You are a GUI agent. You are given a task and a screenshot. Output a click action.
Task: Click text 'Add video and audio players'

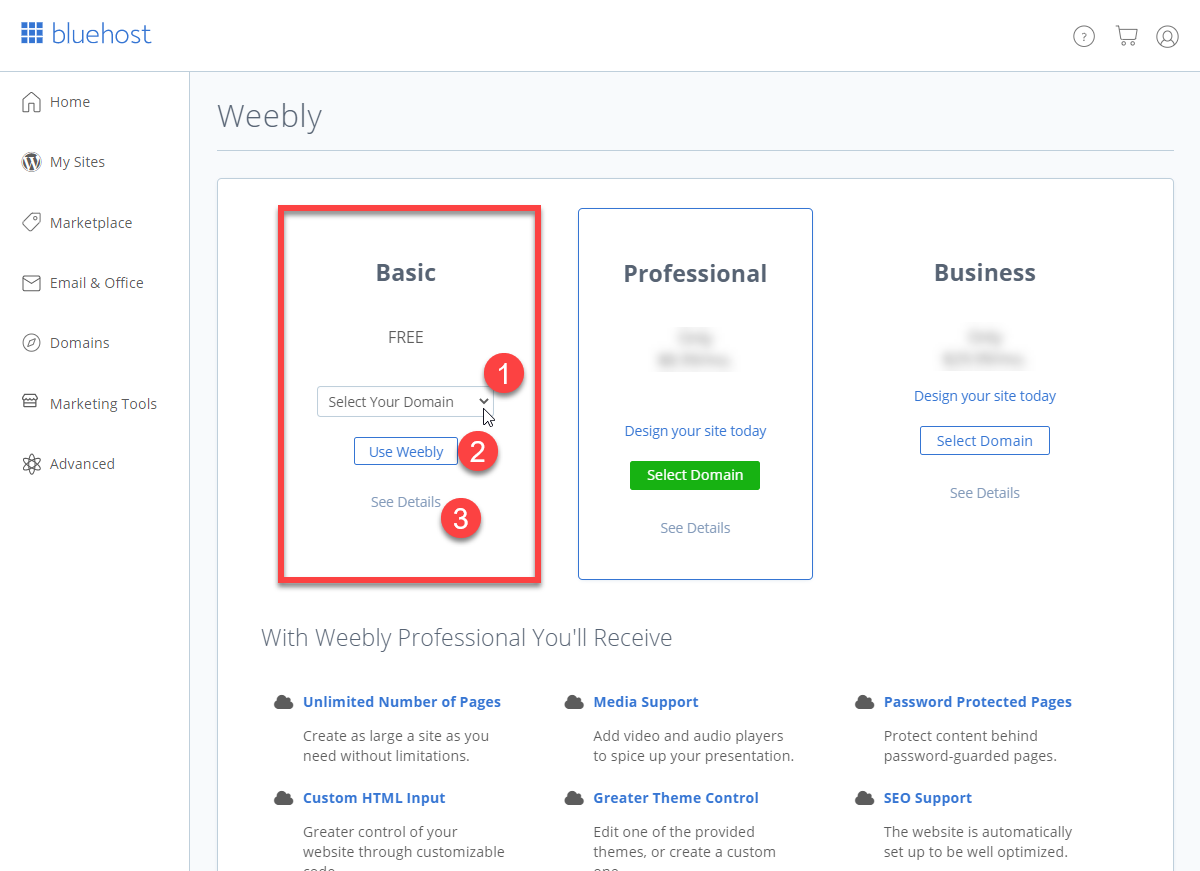688,736
